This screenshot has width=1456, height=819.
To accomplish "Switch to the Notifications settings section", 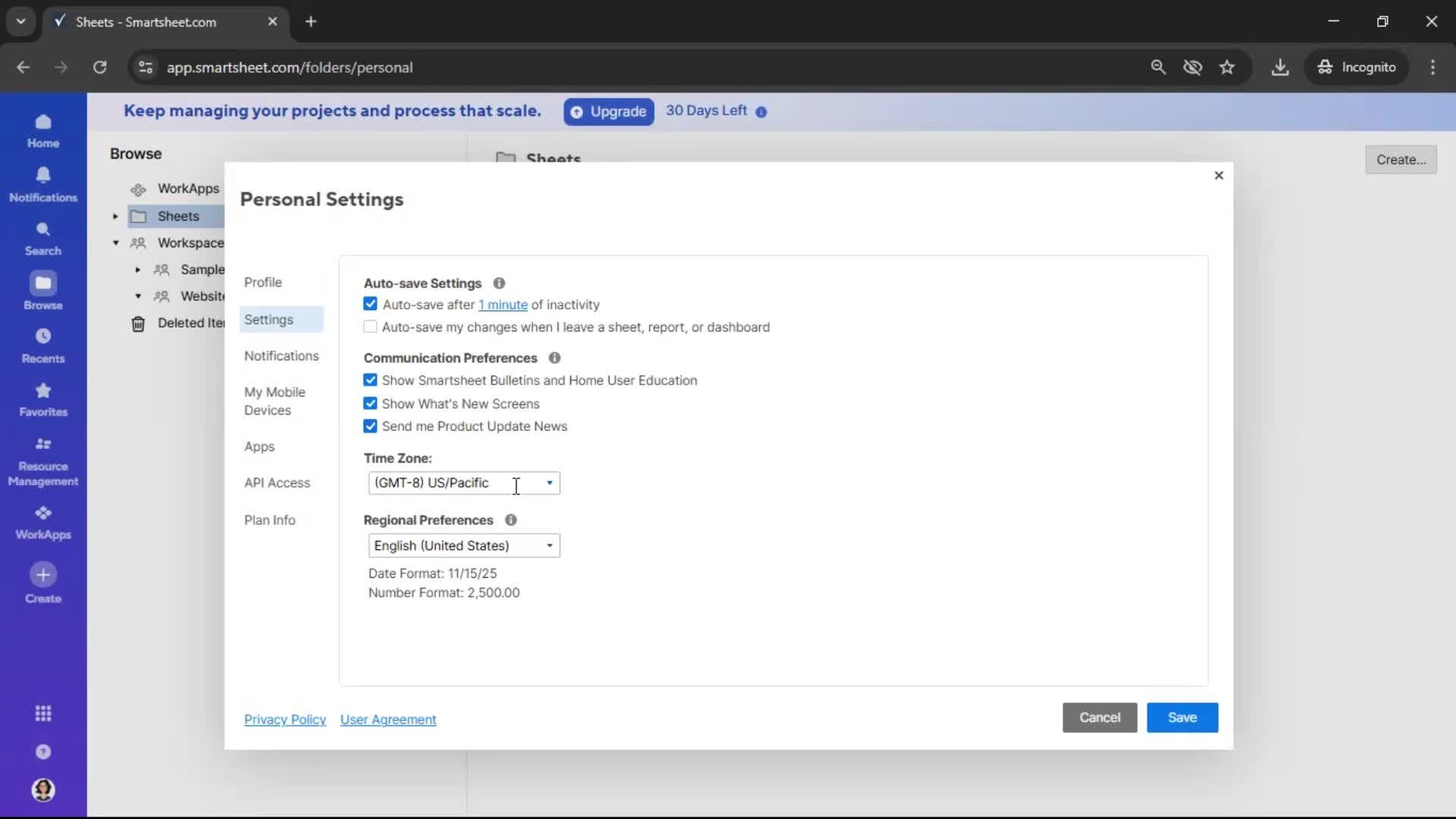I will pos(281,356).
